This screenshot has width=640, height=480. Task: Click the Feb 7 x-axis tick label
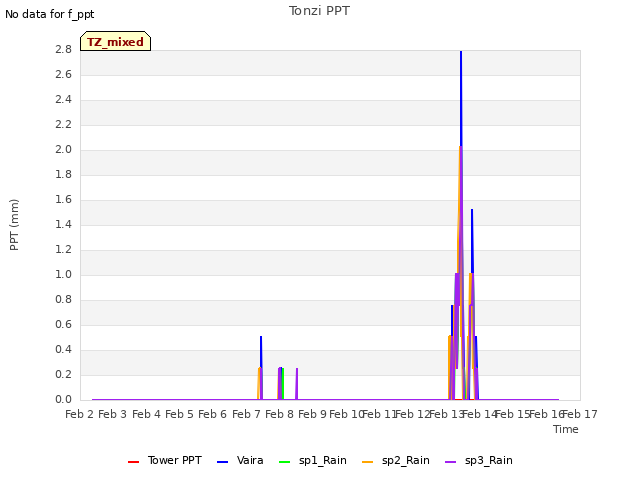pyautogui.click(x=246, y=414)
